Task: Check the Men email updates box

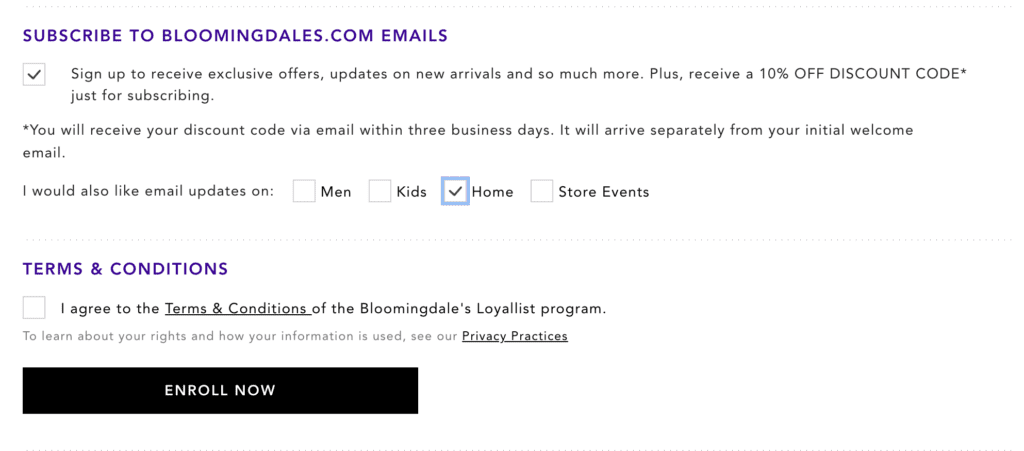Action: pos(304,191)
